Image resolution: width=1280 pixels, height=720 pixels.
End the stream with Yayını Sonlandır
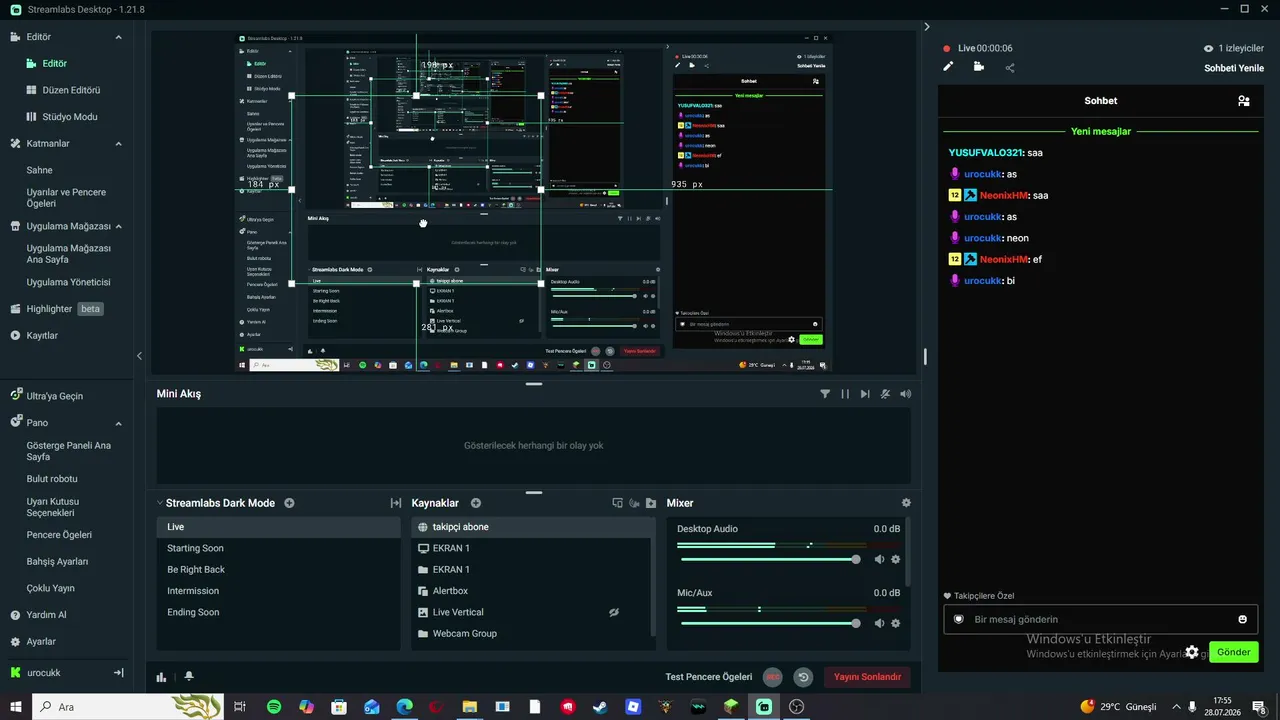(867, 677)
